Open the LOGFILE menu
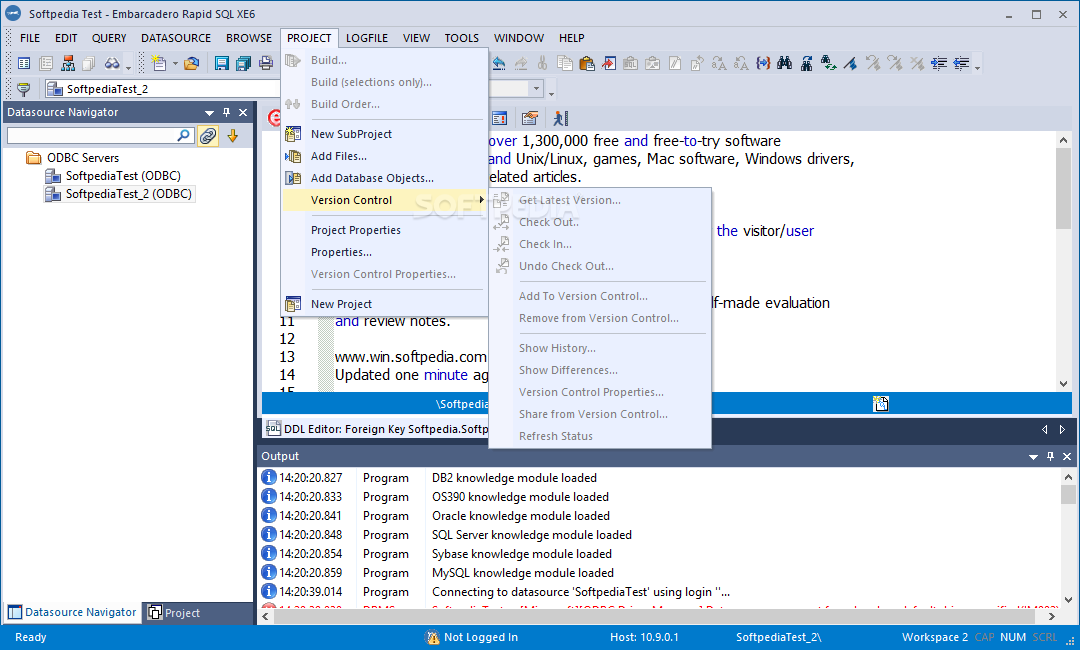This screenshot has height=650, width=1080. point(367,39)
